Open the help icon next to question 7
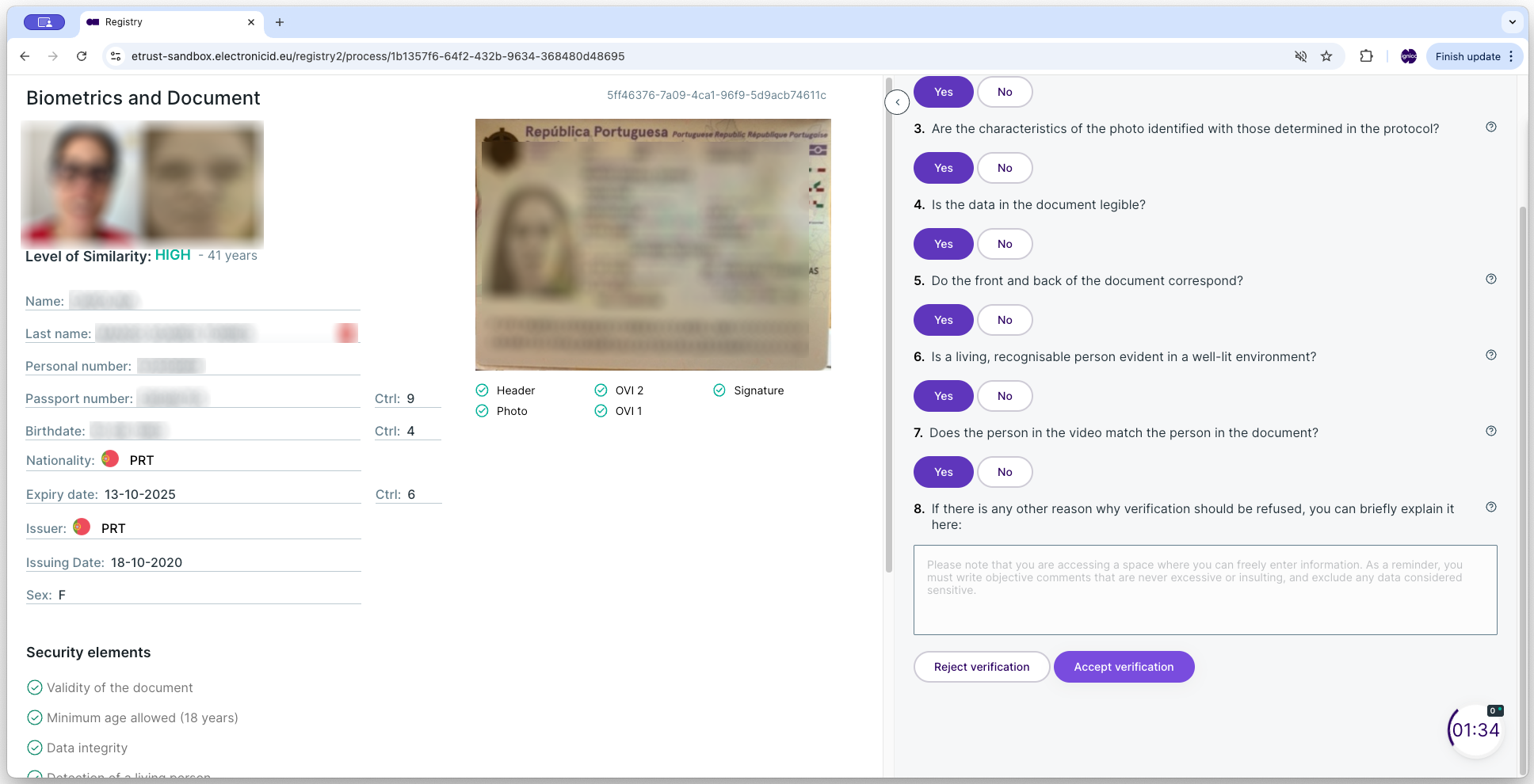Viewport: 1534px width, 784px height. 1491,431
